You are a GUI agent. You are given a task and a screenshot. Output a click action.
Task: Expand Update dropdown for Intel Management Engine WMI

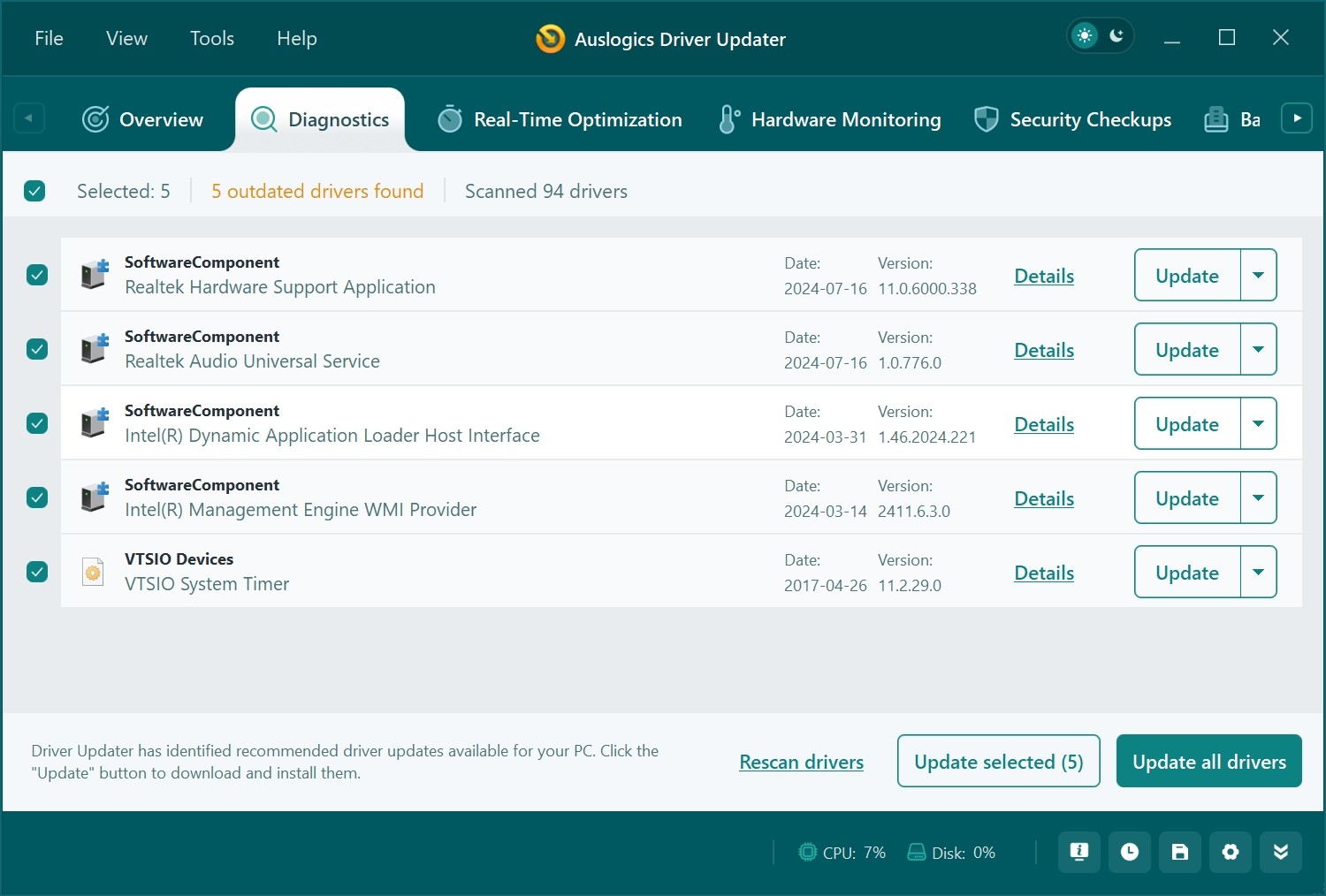tap(1259, 497)
